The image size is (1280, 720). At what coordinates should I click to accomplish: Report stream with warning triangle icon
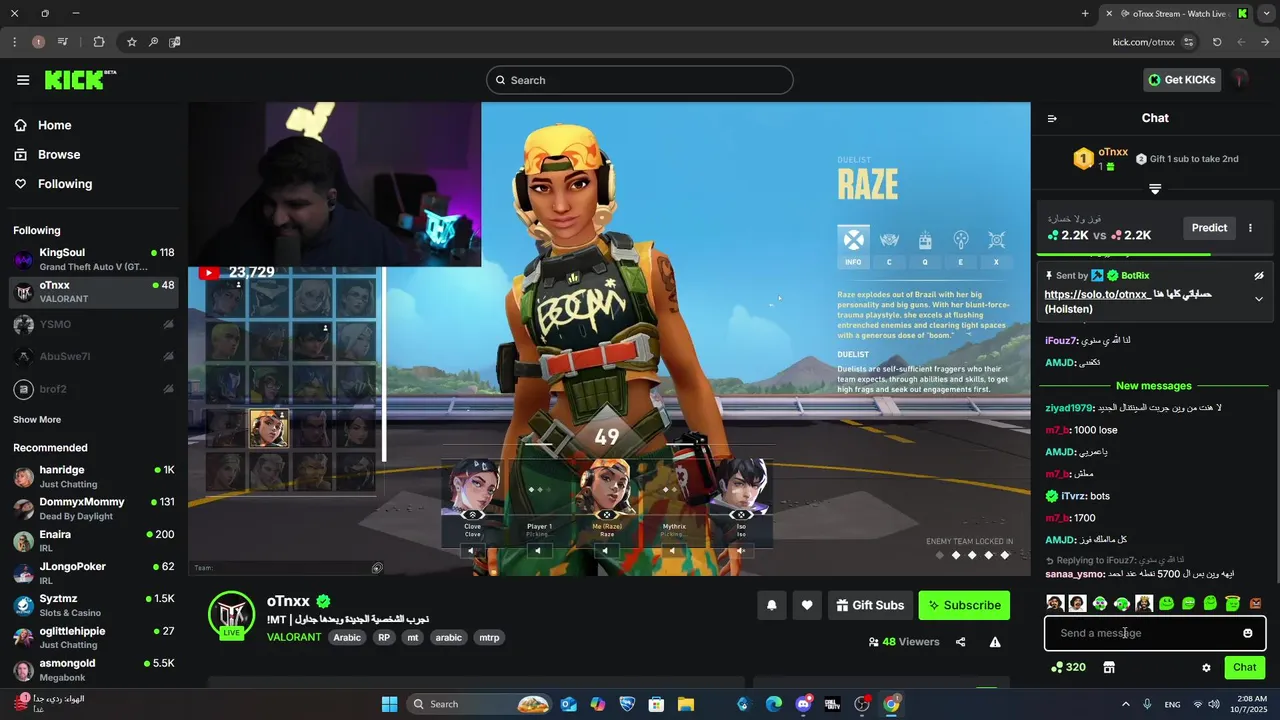coord(995,642)
